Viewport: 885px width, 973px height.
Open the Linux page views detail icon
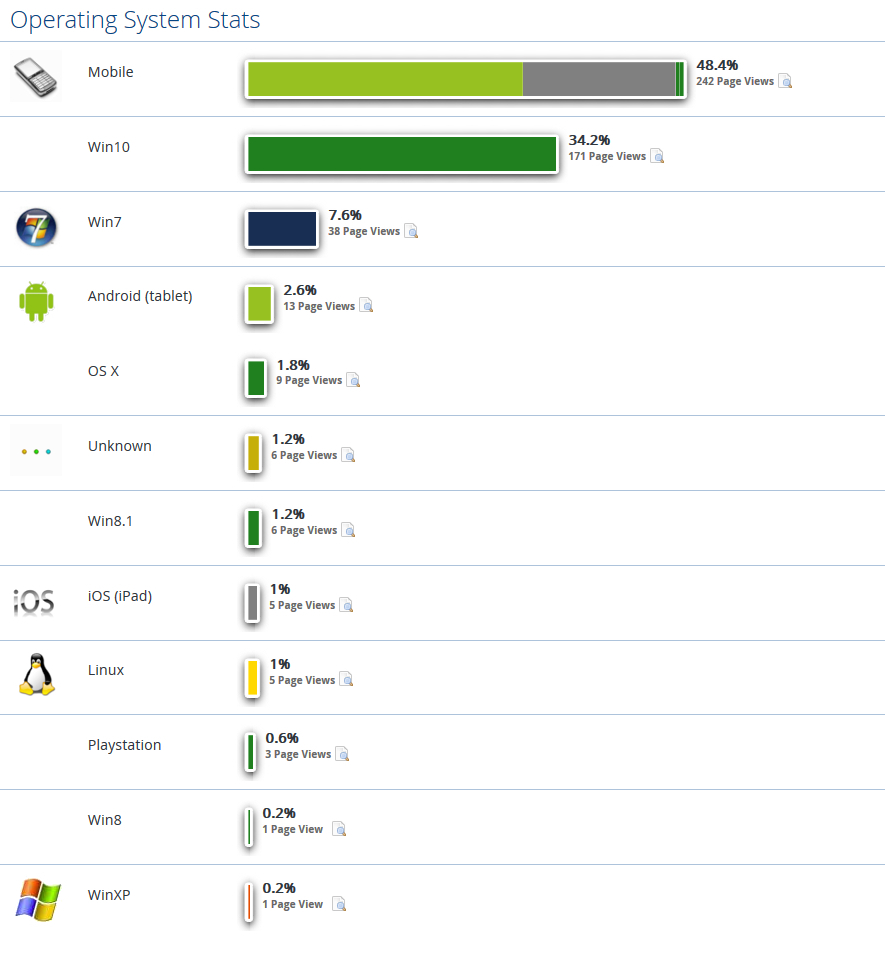click(347, 681)
